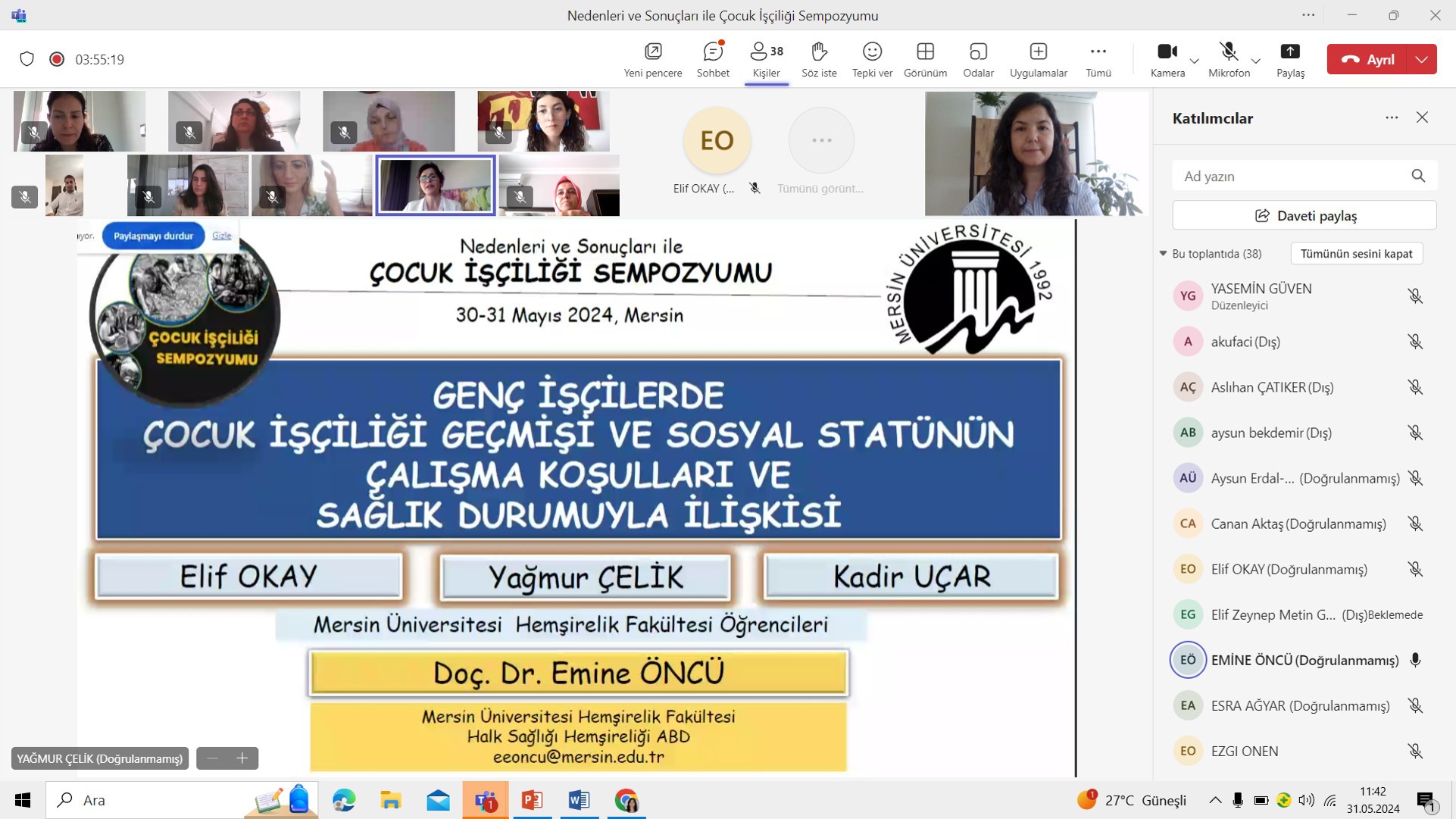Open the Mikrofon device options chevron
Image resolution: width=1456 pixels, height=819 pixels.
[1256, 61]
